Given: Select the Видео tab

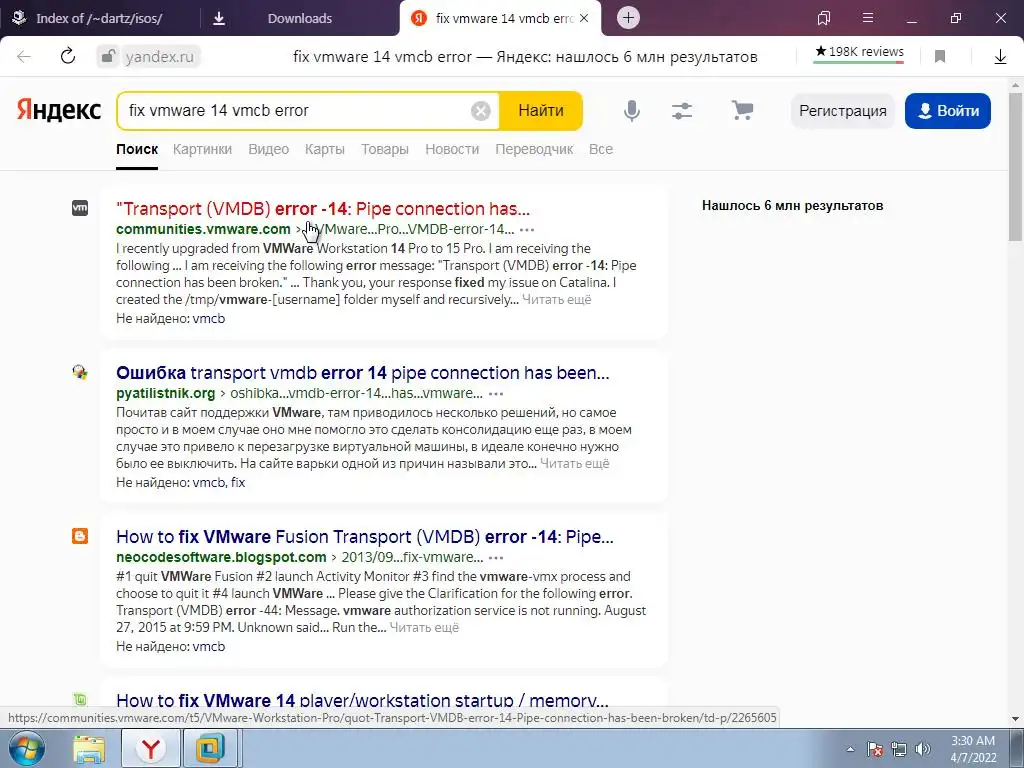Looking at the screenshot, I should pyautogui.click(x=268, y=149).
